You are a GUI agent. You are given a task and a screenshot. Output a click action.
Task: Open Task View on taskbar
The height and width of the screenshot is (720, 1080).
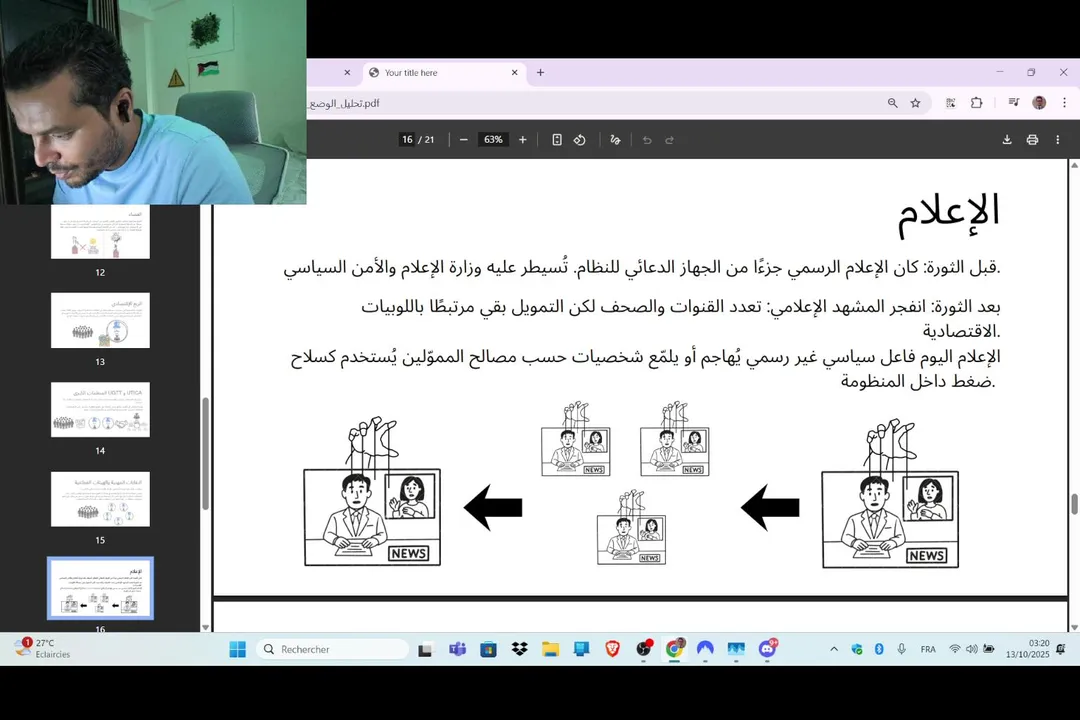coord(426,649)
